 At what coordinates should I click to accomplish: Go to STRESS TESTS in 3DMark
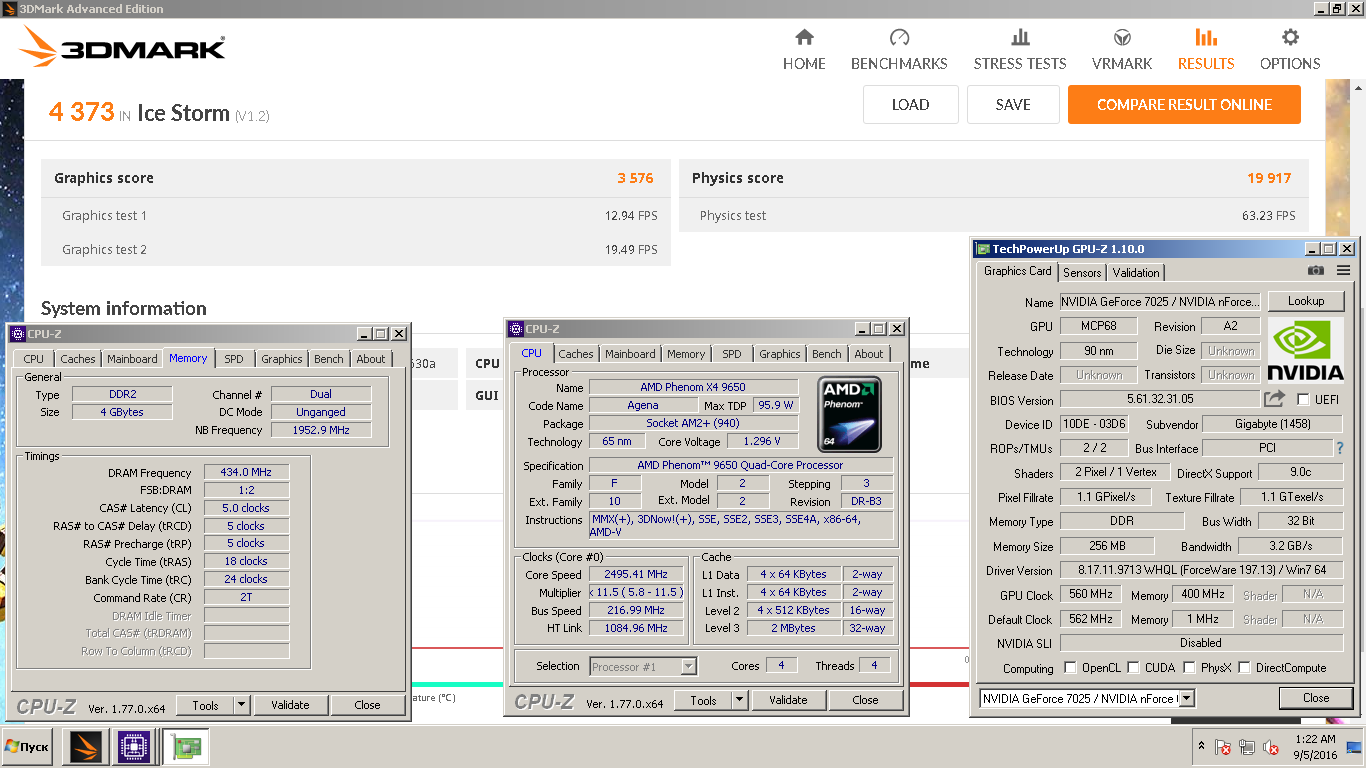pos(1020,50)
